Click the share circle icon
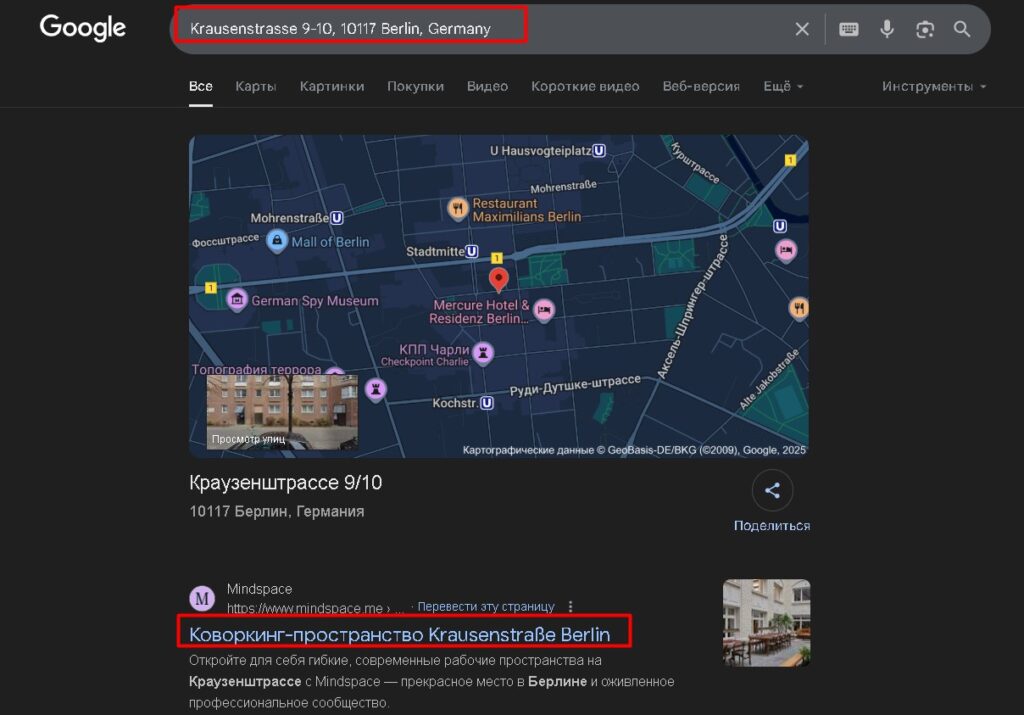The height and width of the screenshot is (715, 1024). (x=772, y=490)
